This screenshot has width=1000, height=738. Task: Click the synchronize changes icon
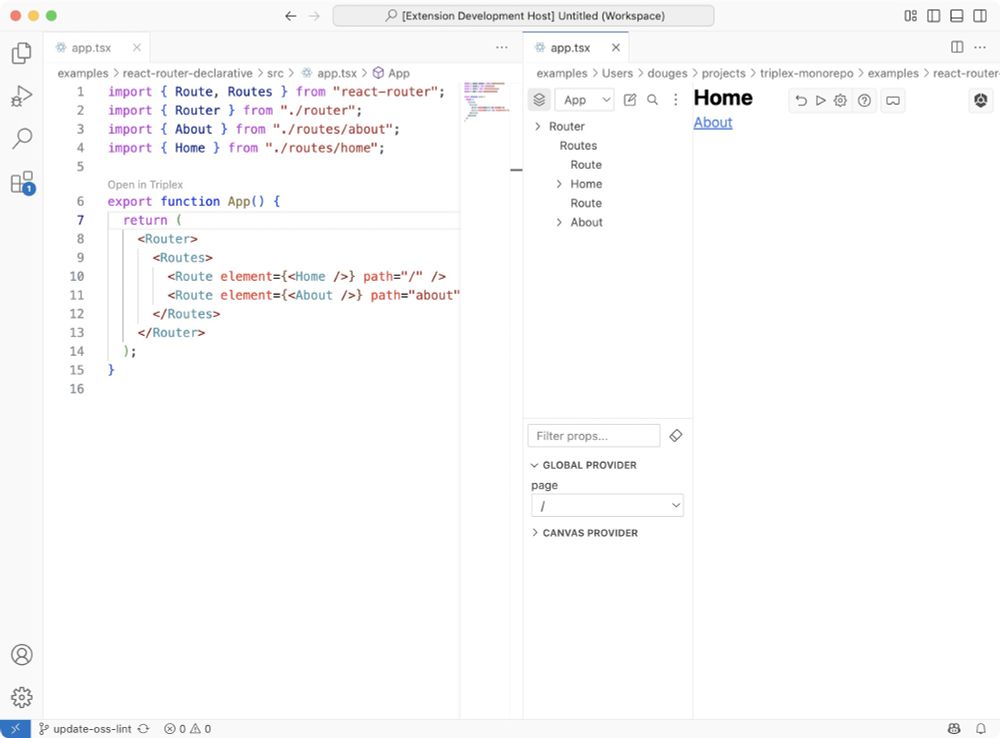point(144,728)
